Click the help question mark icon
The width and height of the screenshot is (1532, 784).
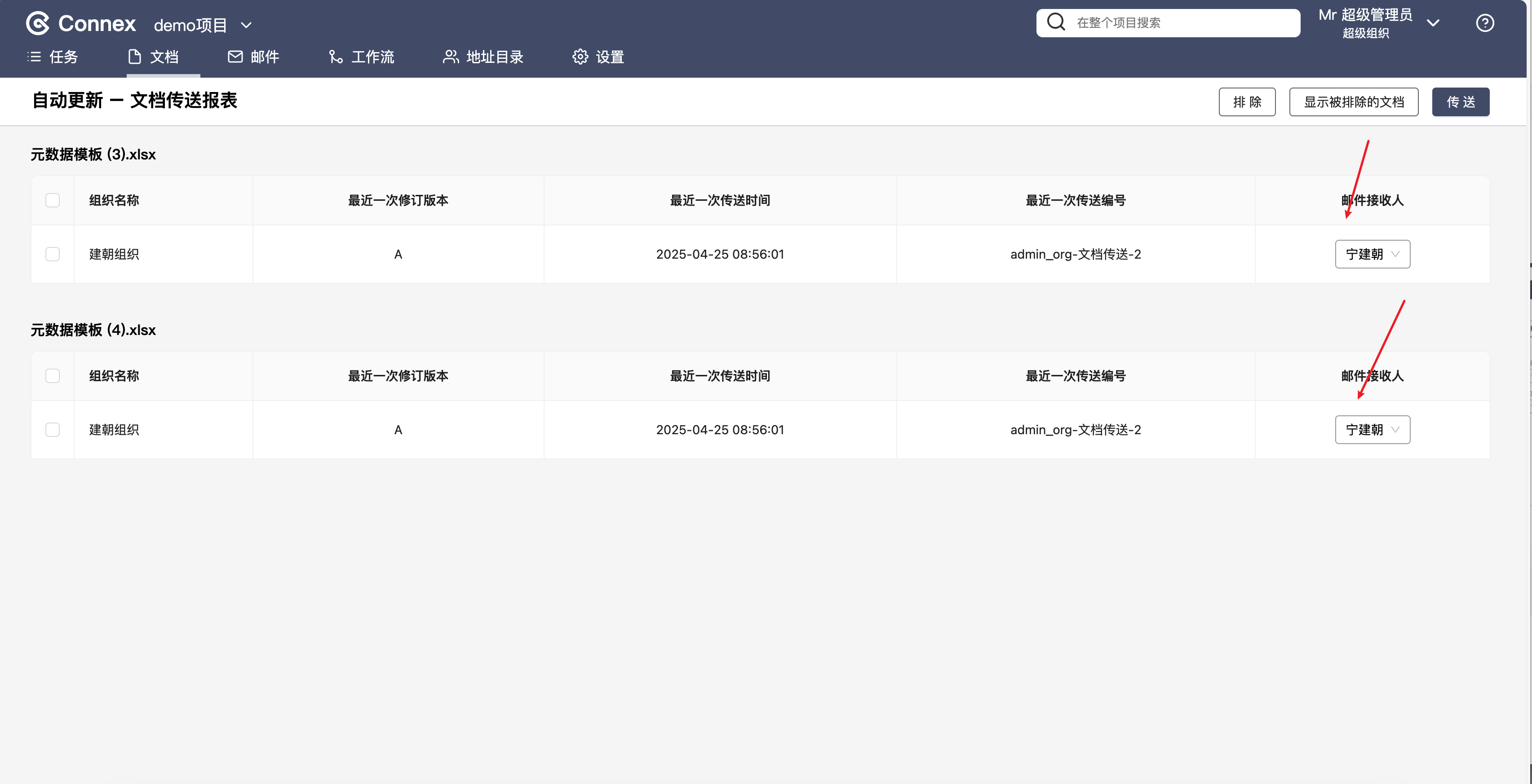click(x=1484, y=23)
